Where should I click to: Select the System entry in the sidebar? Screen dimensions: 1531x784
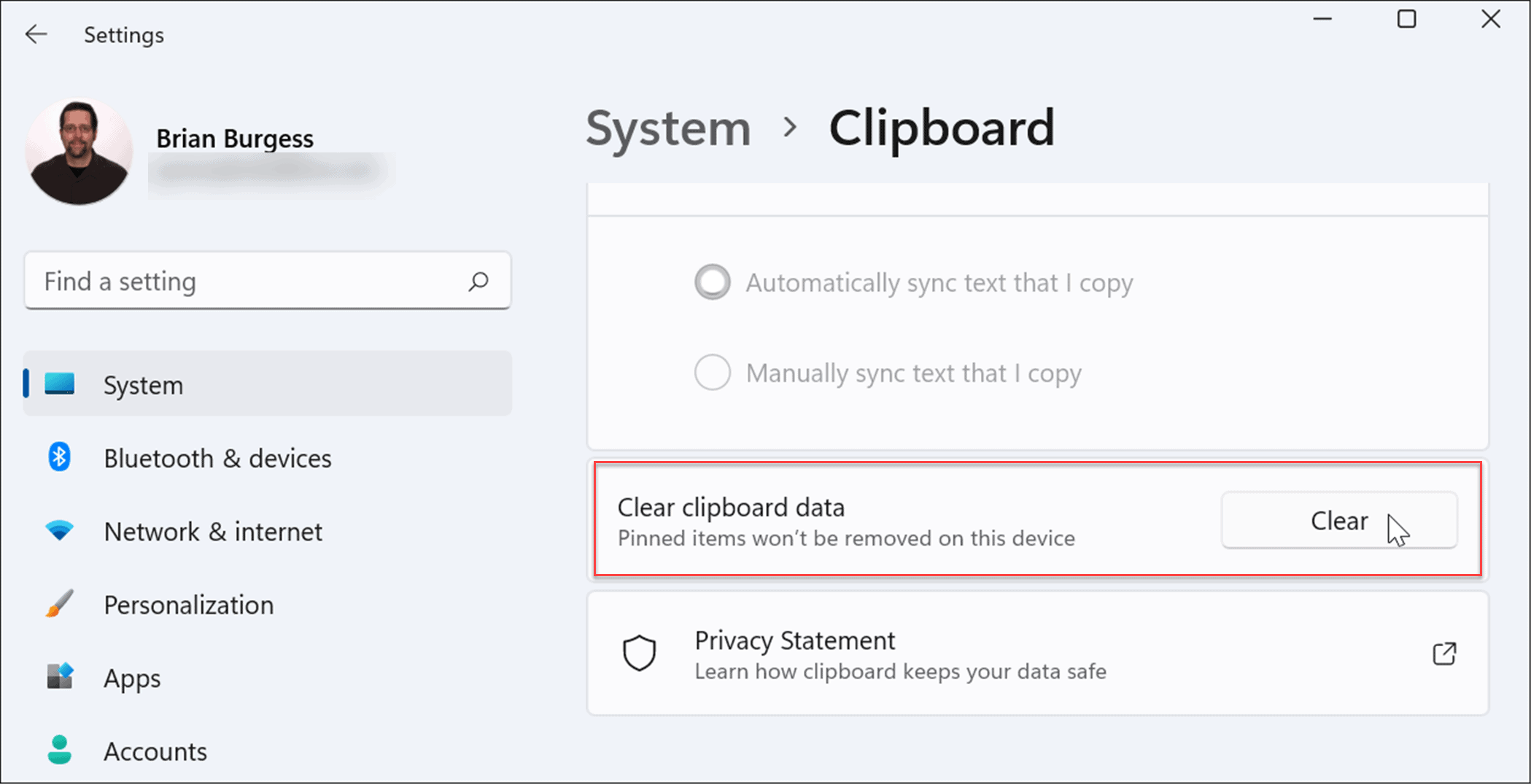(x=143, y=384)
